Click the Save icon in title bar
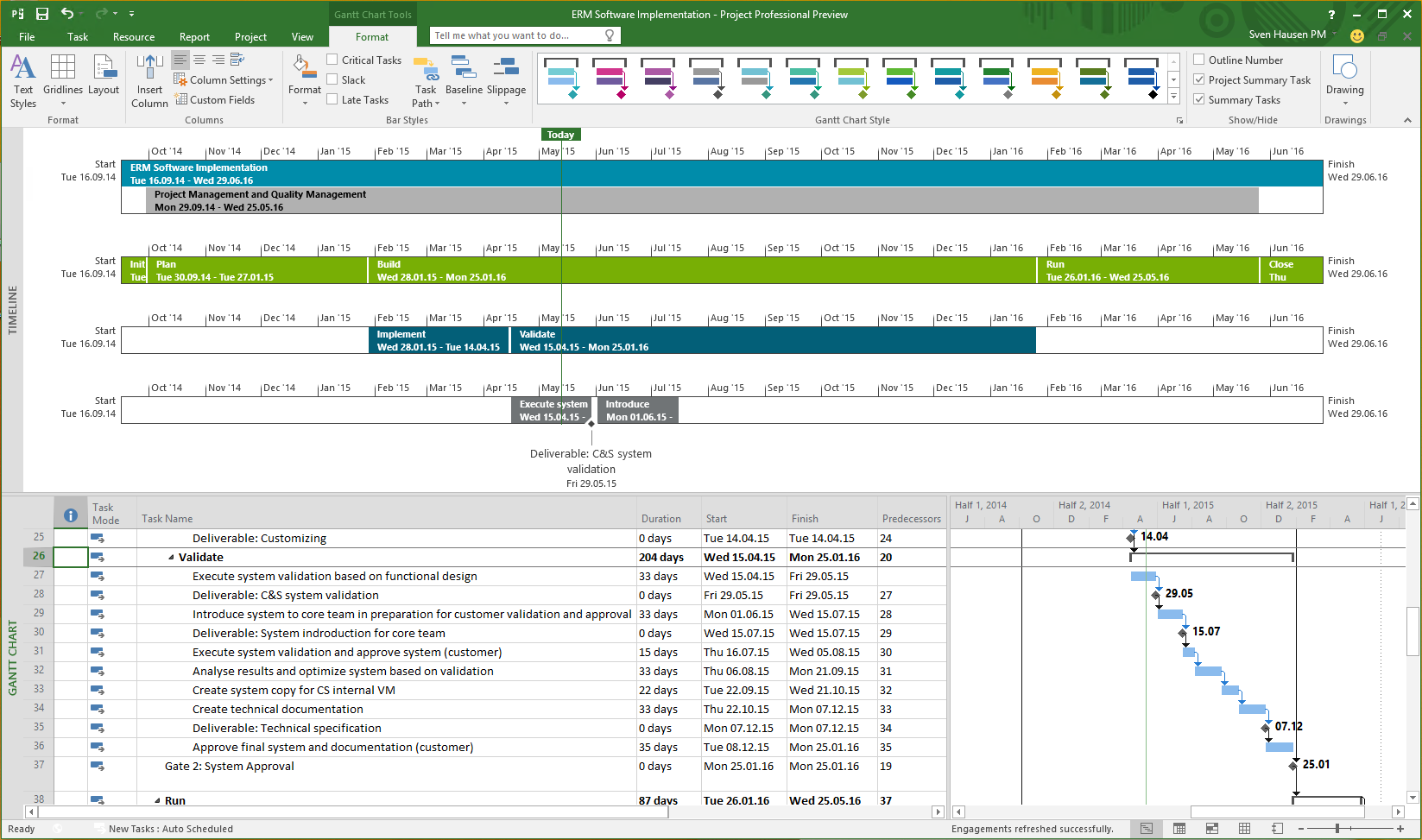The height and width of the screenshot is (840, 1422). (x=42, y=14)
